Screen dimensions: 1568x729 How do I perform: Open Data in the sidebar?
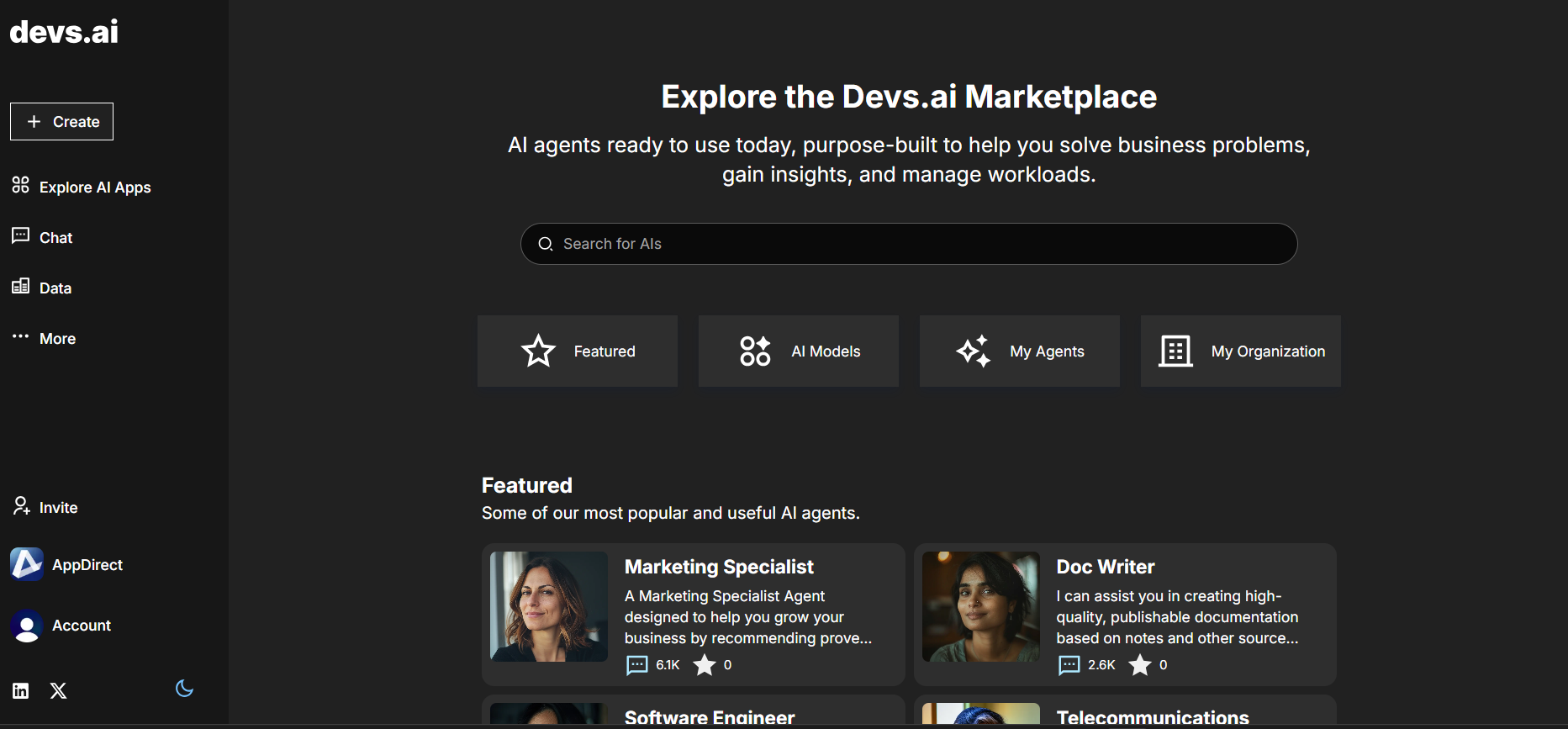[x=42, y=288]
